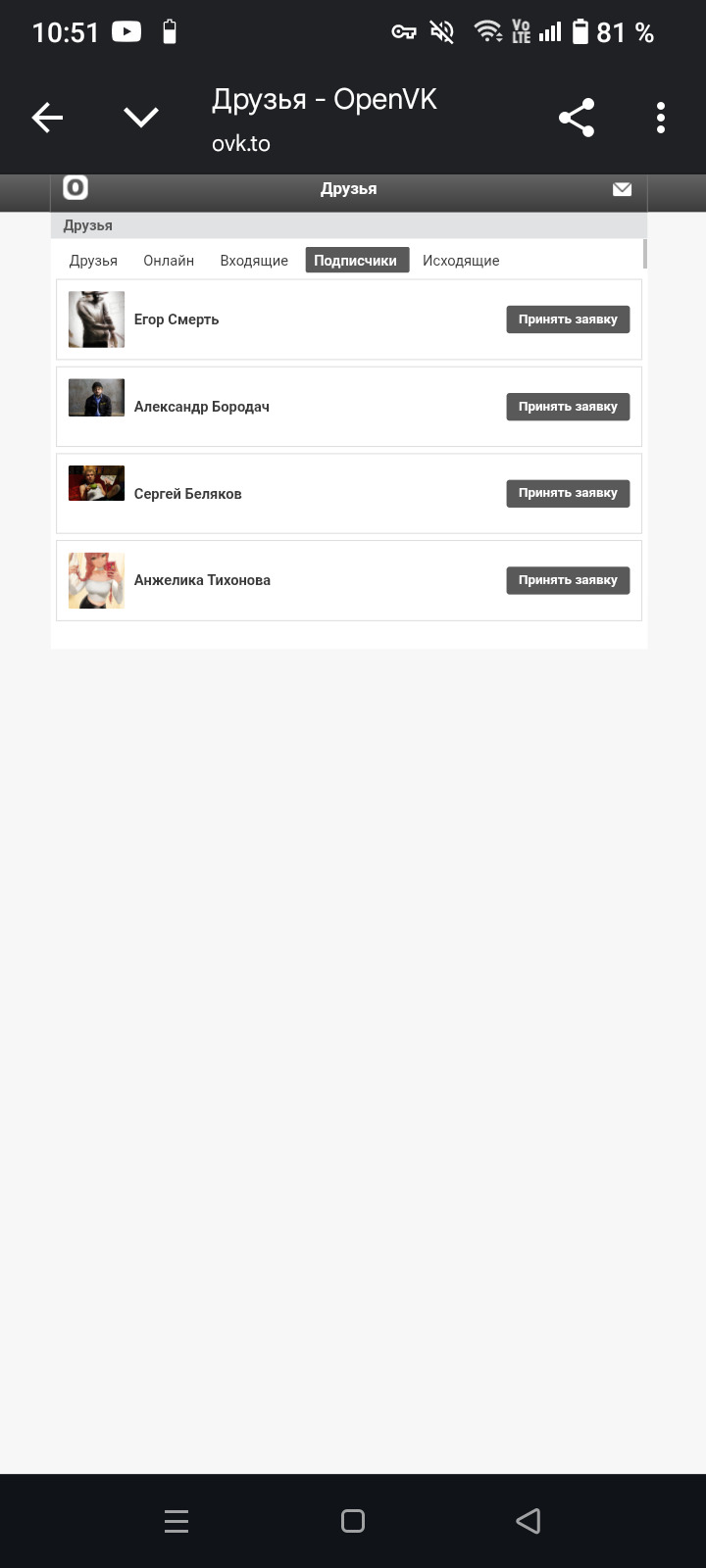Open Сергей Беляков profile name link
This screenshot has height=1568, width=706.
coord(187,494)
